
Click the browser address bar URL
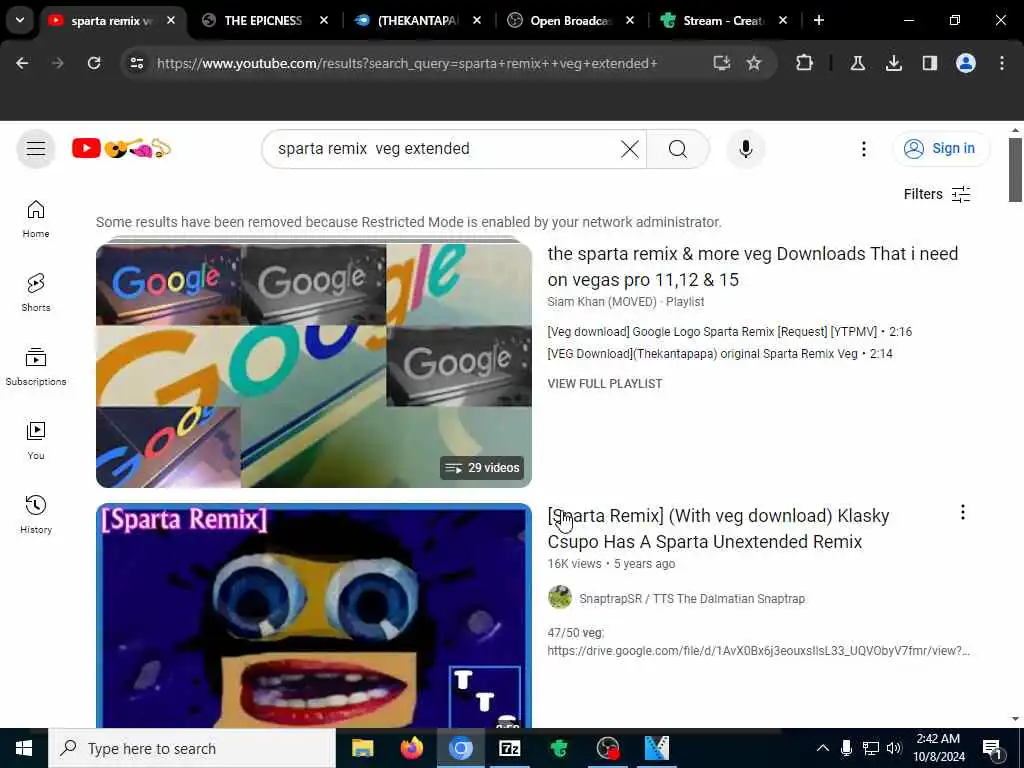click(408, 63)
